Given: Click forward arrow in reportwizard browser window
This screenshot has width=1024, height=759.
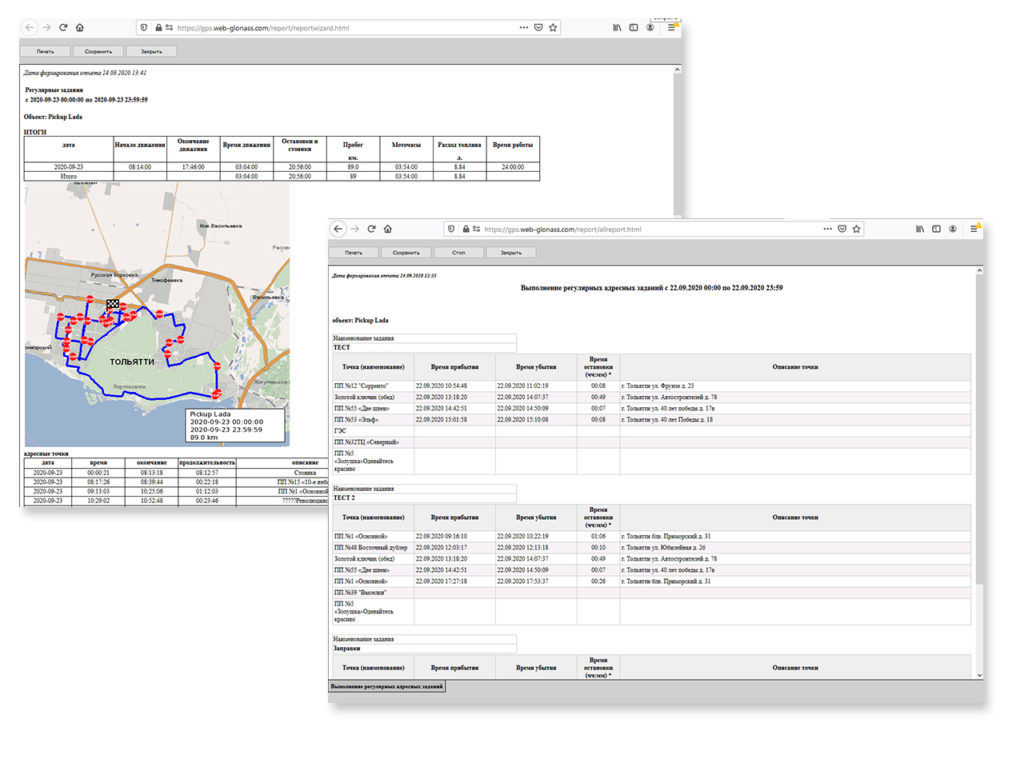Looking at the screenshot, I should 46,27.
